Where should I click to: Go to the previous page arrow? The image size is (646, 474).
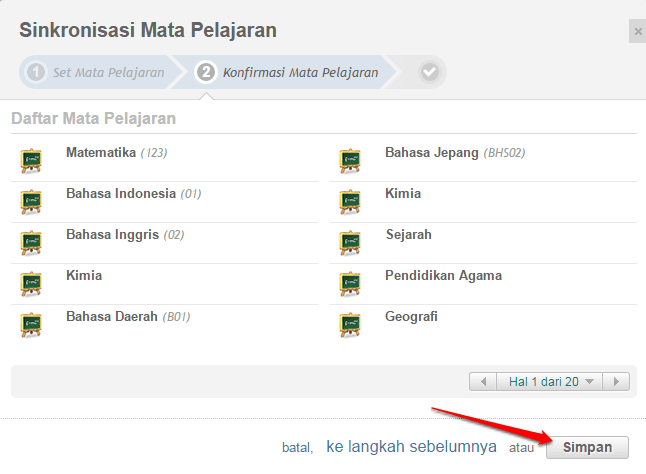[483, 382]
